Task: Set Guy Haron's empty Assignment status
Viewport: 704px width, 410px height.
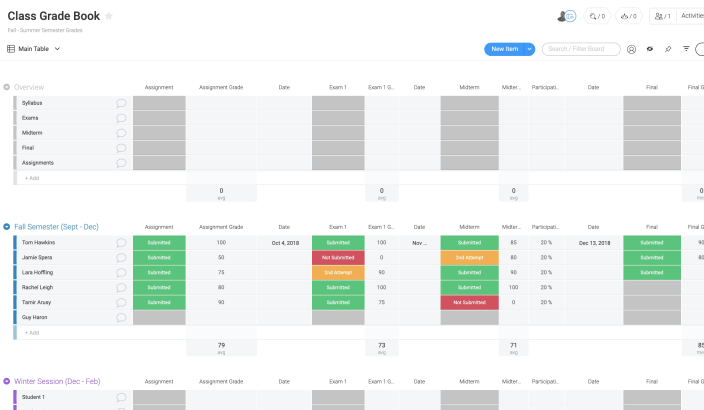Action: (x=159, y=317)
